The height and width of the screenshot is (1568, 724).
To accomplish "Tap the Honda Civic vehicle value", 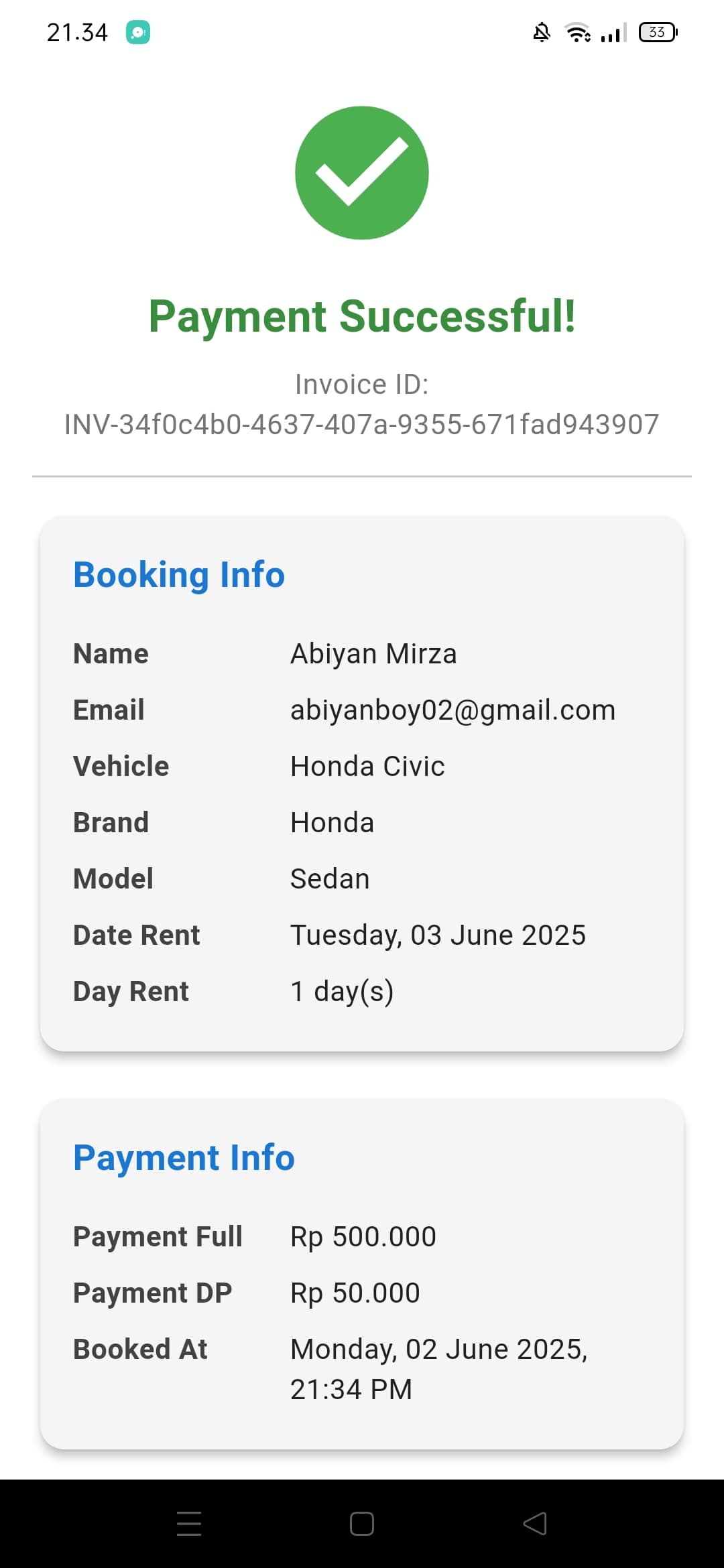I will tap(367, 766).
